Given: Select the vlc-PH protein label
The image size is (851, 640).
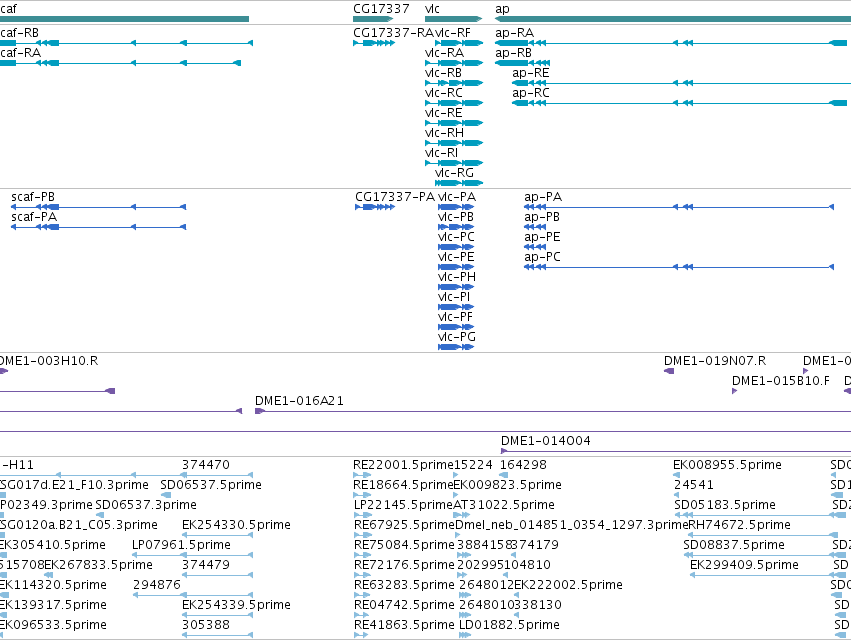Looking at the screenshot, I should [457, 277].
